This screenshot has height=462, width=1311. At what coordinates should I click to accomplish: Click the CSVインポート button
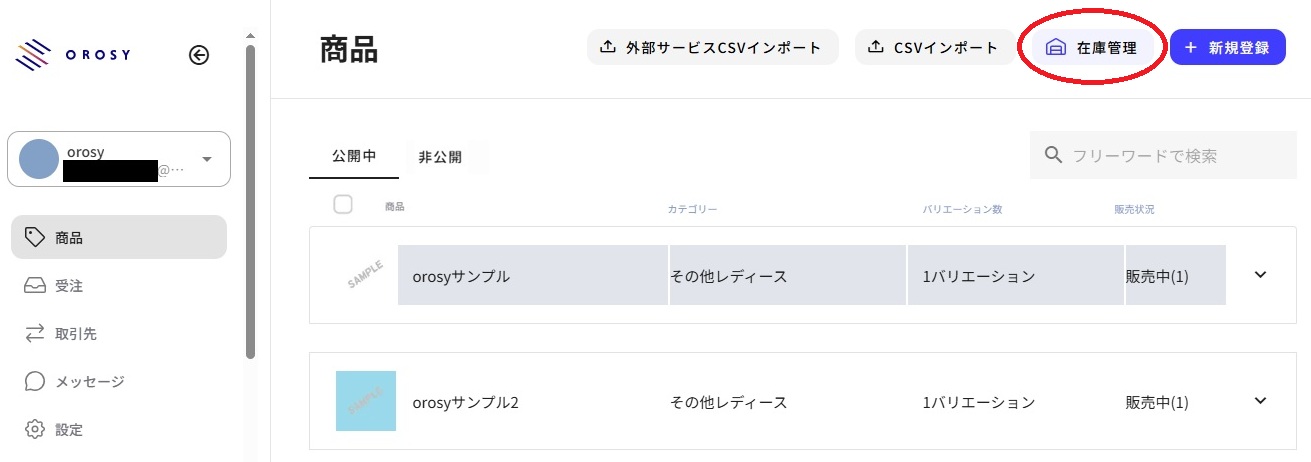(x=932, y=47)
